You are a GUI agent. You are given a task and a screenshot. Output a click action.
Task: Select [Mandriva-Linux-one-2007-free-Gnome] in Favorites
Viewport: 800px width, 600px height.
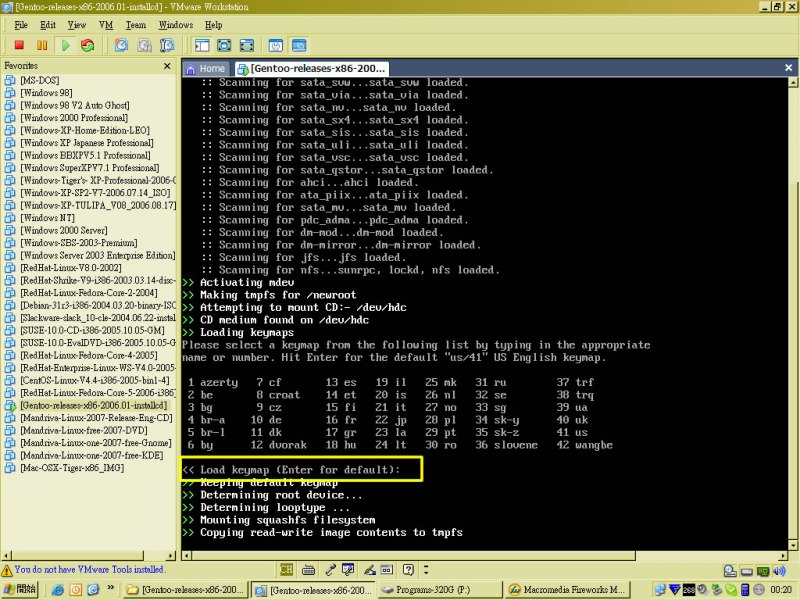point(96,443)
